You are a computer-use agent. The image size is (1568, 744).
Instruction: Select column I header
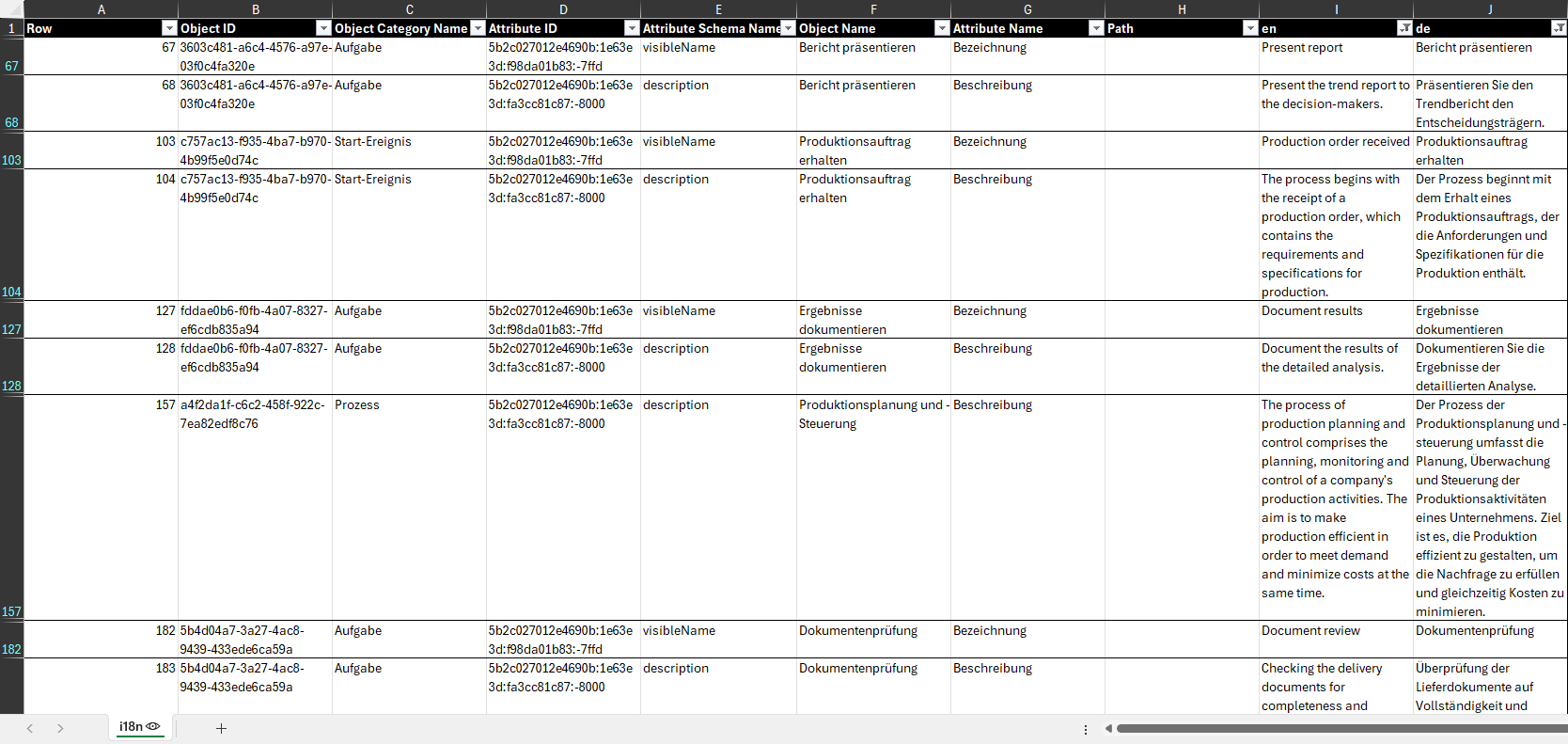coord(1337,9)
